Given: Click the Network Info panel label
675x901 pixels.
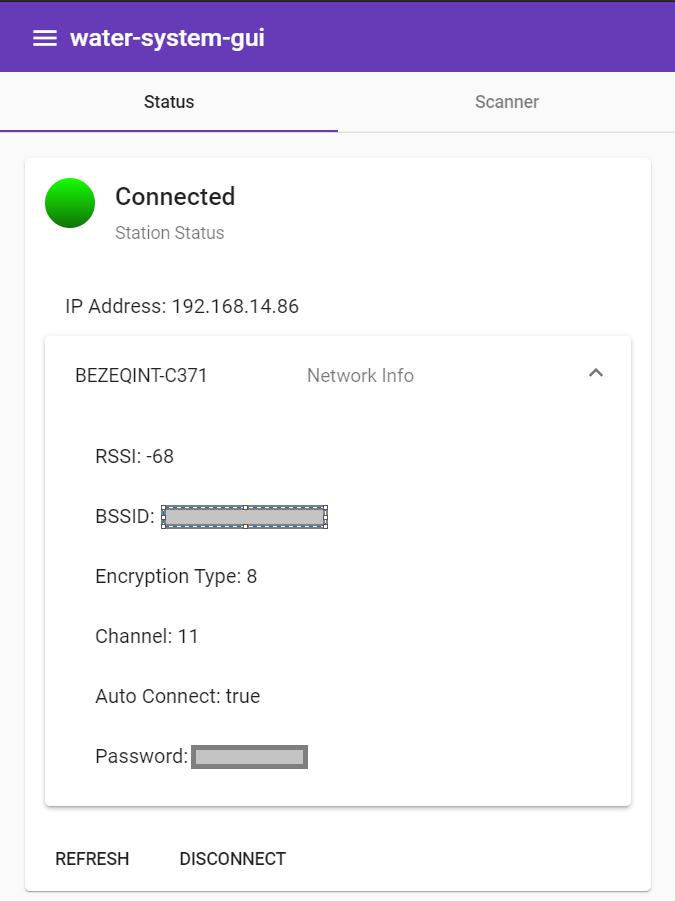Looking at the screenshot, I should point(360,376).
